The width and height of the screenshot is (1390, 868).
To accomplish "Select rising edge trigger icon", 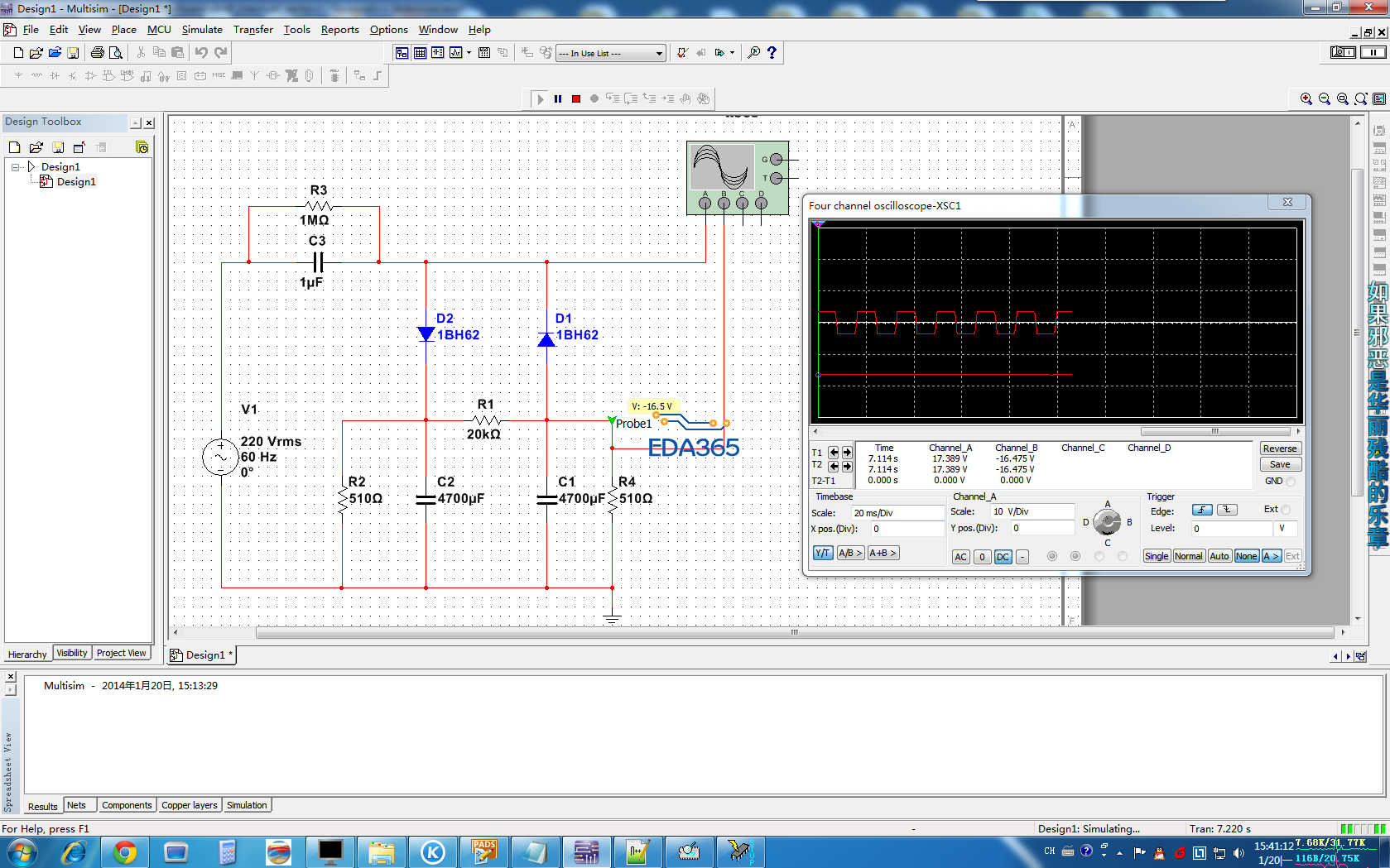I will [x=1202, y=510].
